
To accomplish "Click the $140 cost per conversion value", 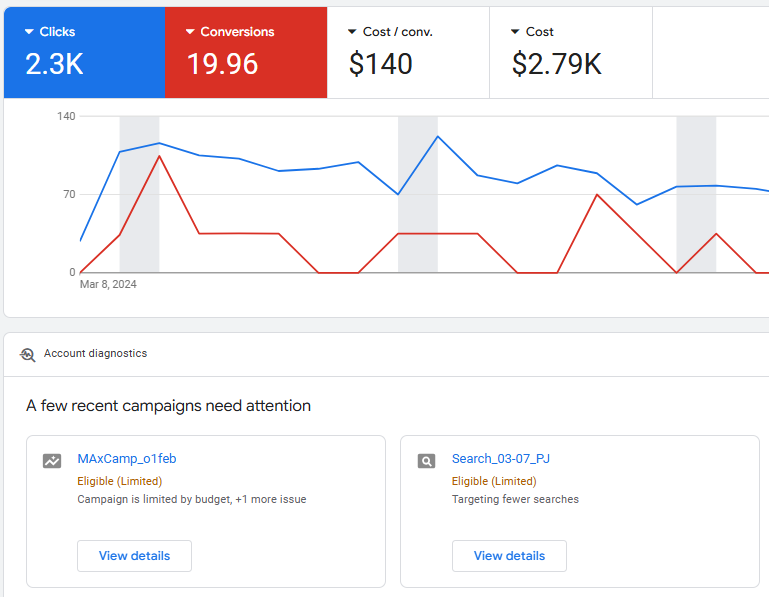I will tap(380, 65).
